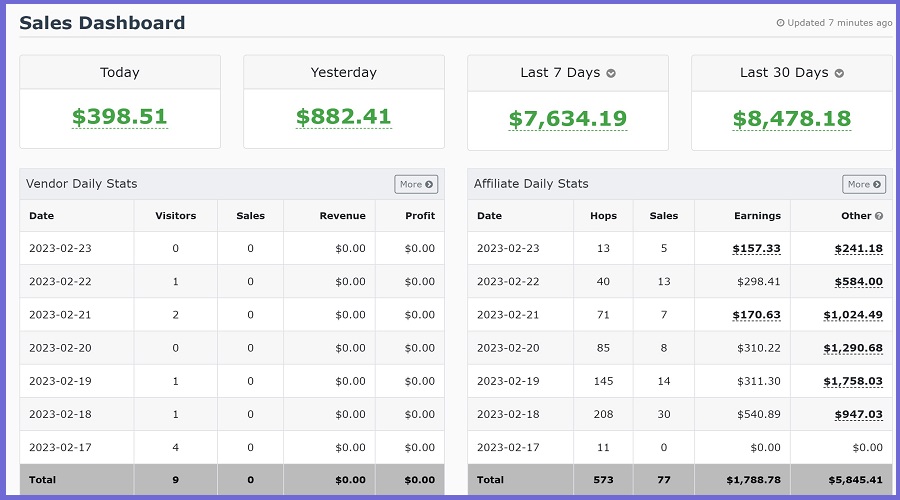Open Yesterday's $882.41 earnings total
The image size is (900, 500).
(x=343, y=117)
